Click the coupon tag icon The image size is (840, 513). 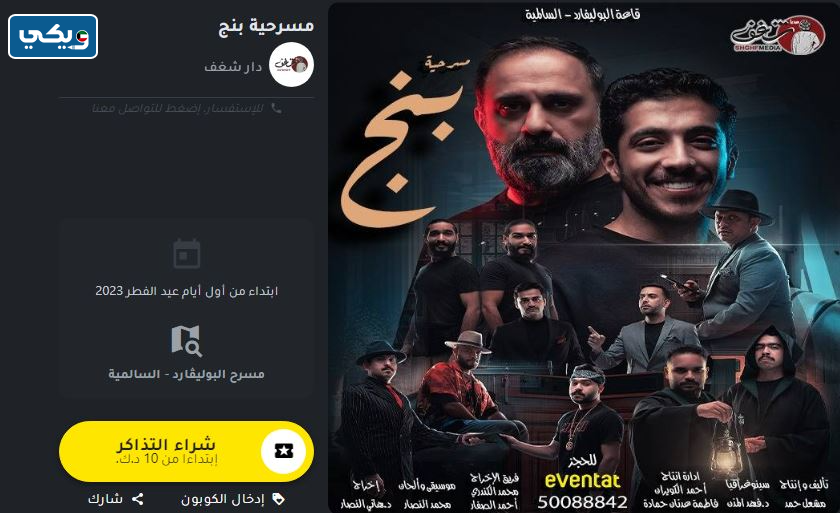(x=279, y=499)
